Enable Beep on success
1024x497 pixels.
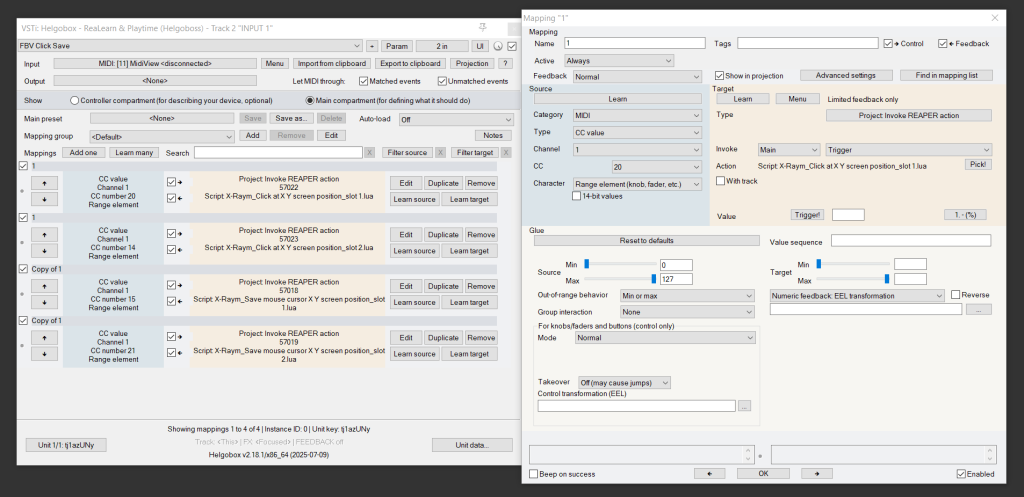534,474
